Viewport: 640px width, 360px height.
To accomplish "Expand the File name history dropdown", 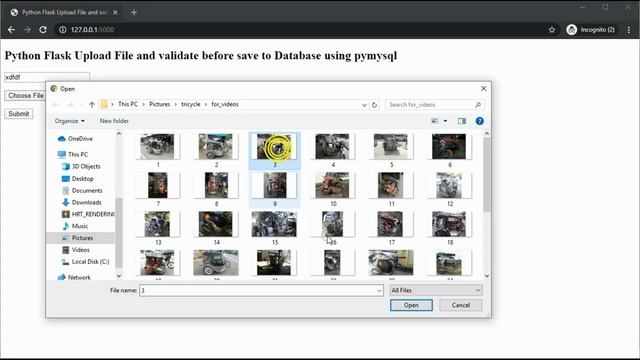I will [x=379, y=291].
